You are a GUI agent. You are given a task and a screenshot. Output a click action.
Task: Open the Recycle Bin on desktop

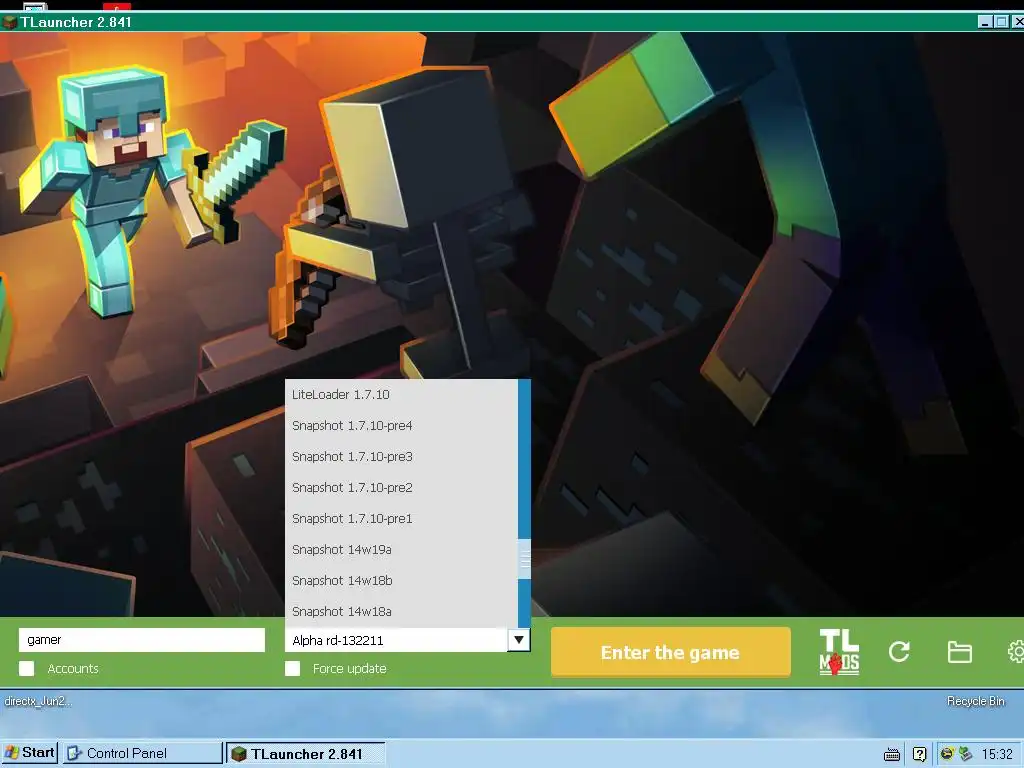pyautogui.click(x=976, y=701)
